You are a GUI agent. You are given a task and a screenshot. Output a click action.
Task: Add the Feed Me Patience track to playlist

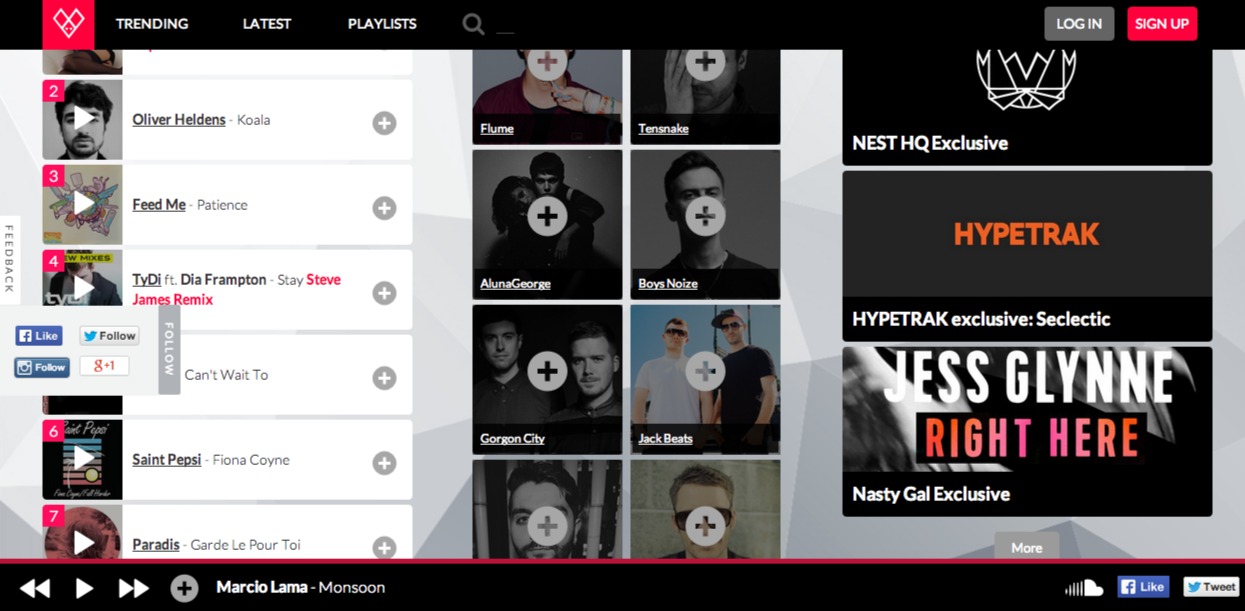tap(384, 208)
